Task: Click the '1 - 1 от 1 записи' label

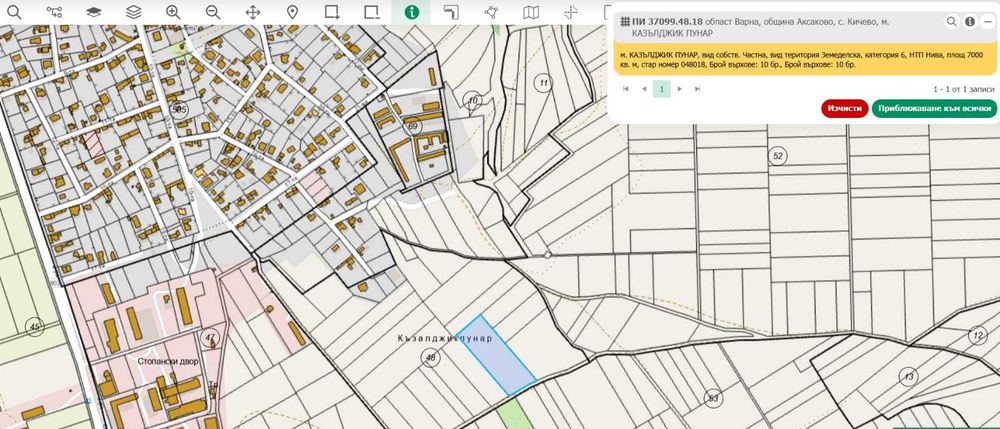Action: click(963, 89)
